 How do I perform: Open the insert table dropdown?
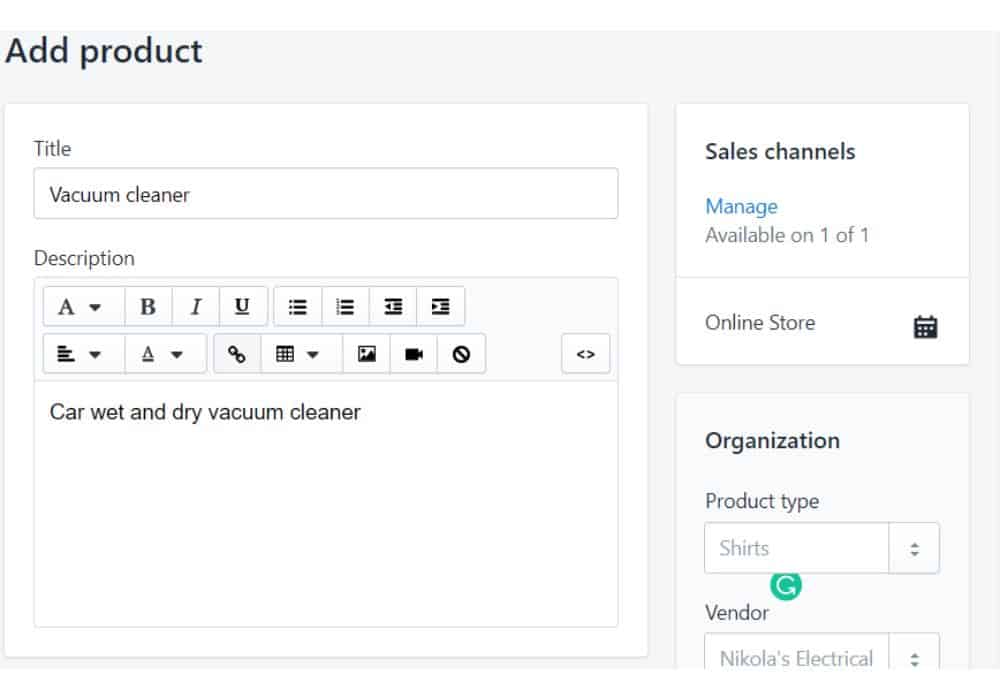297,354
